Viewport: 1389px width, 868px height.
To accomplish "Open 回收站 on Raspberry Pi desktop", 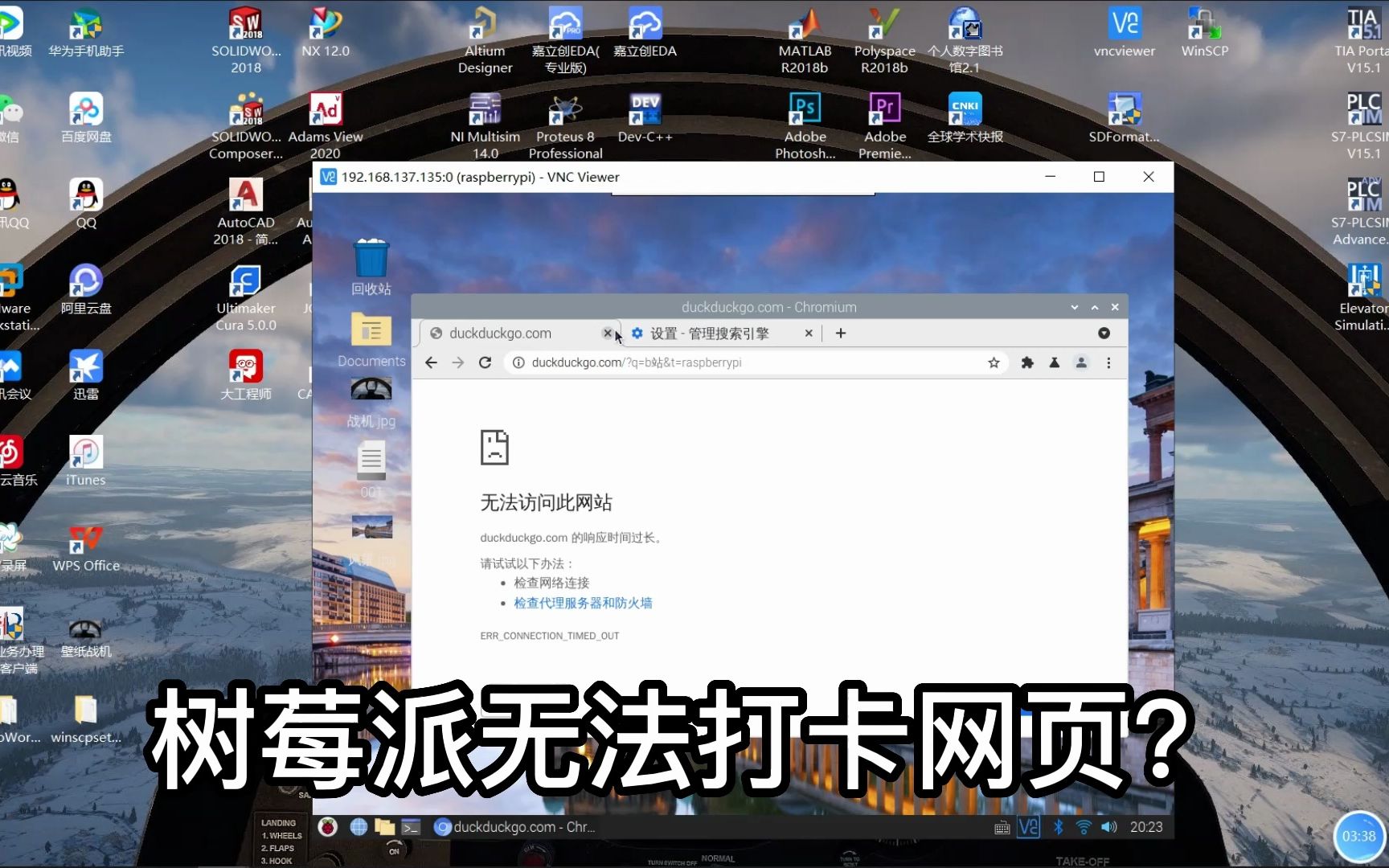I will pyautogui.click(x=371, y=268).
